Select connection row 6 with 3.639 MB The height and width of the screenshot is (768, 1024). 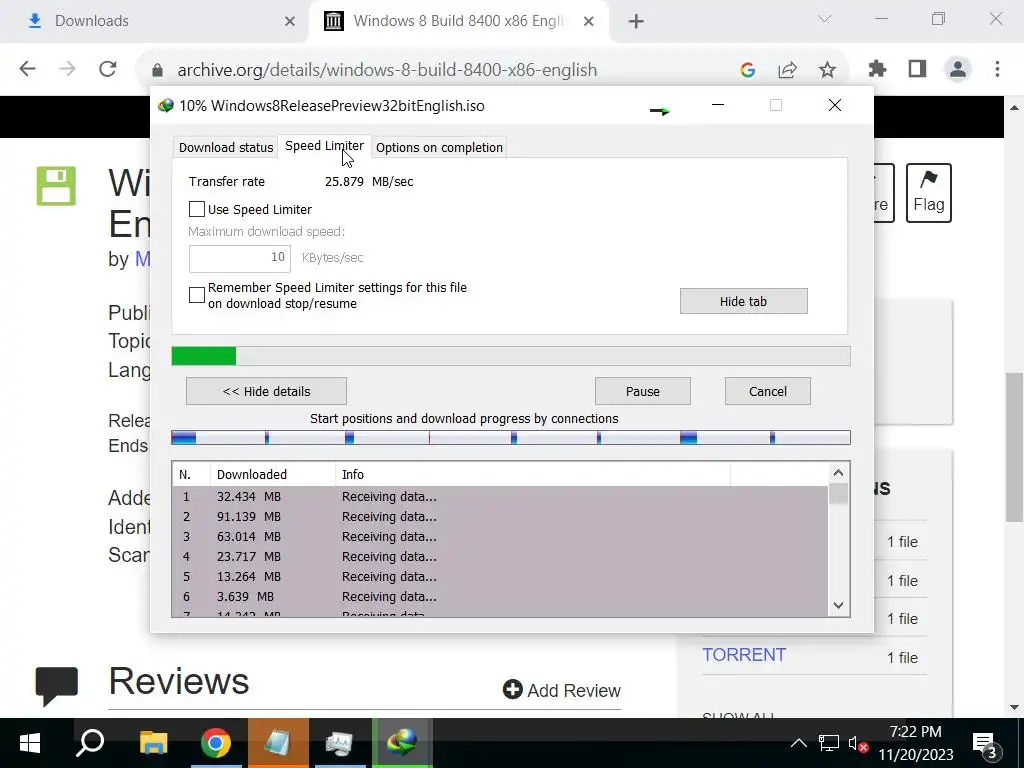500,597
